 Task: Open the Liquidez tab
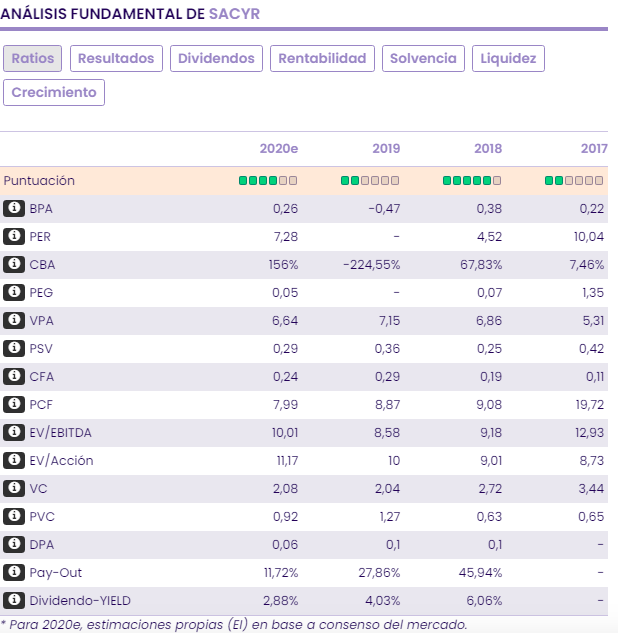pos(508,59)
